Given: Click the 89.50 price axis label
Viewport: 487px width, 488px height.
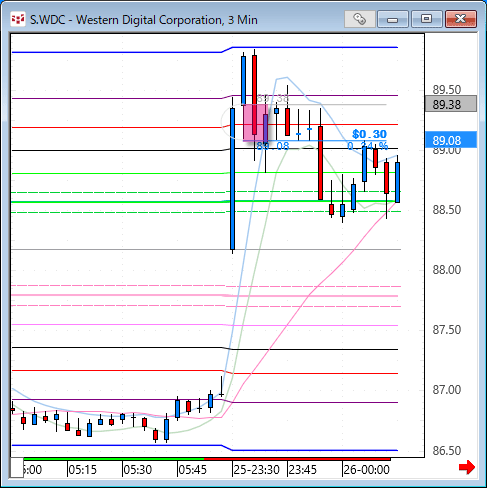Looking at the screenshot, I should 447,90.
